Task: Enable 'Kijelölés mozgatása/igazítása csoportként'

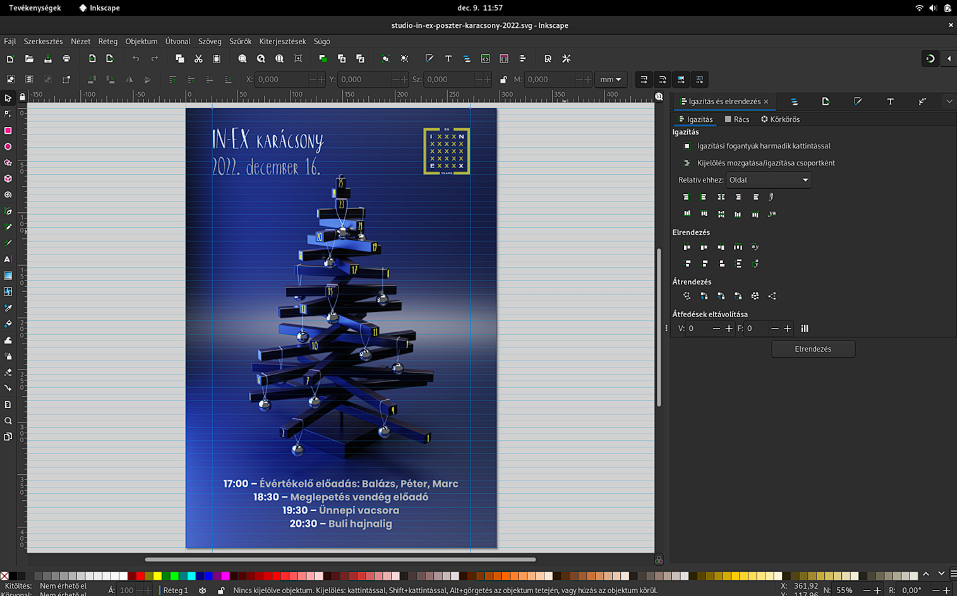Action: tap(687, 164)
